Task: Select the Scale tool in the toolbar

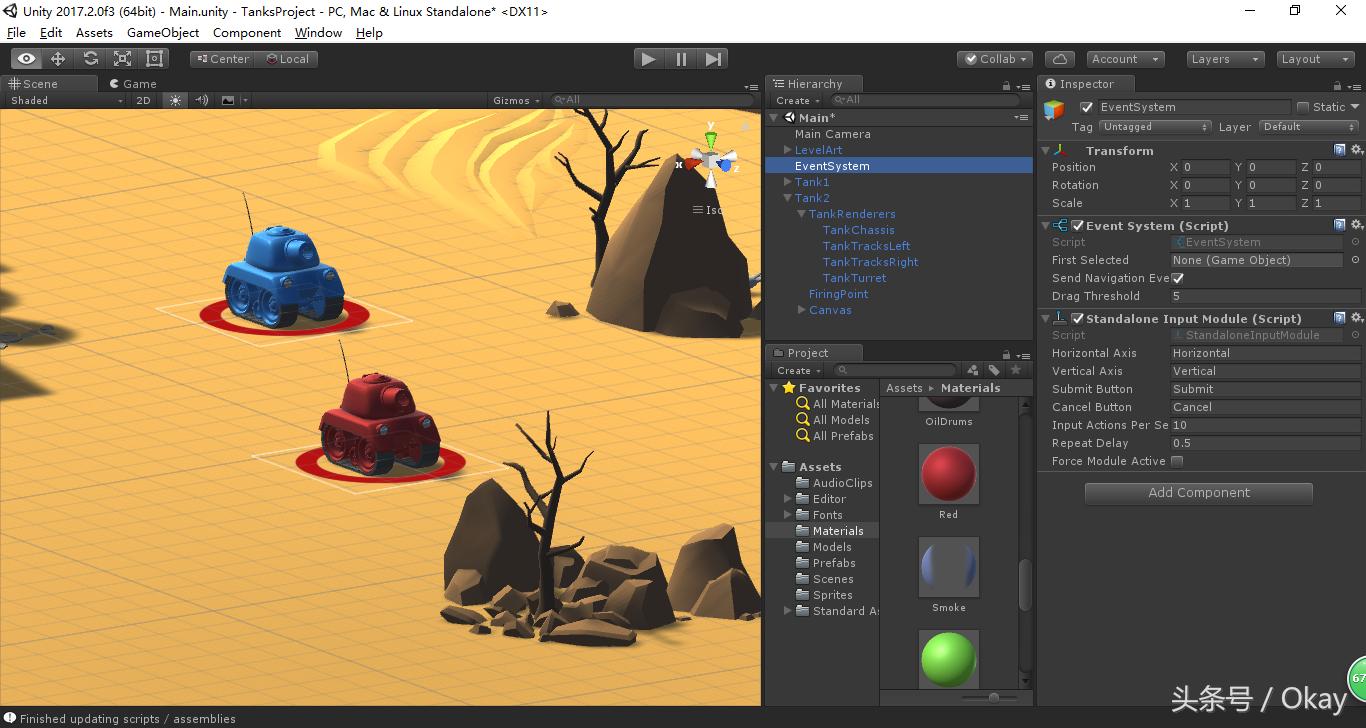Action: pos(123,58)
